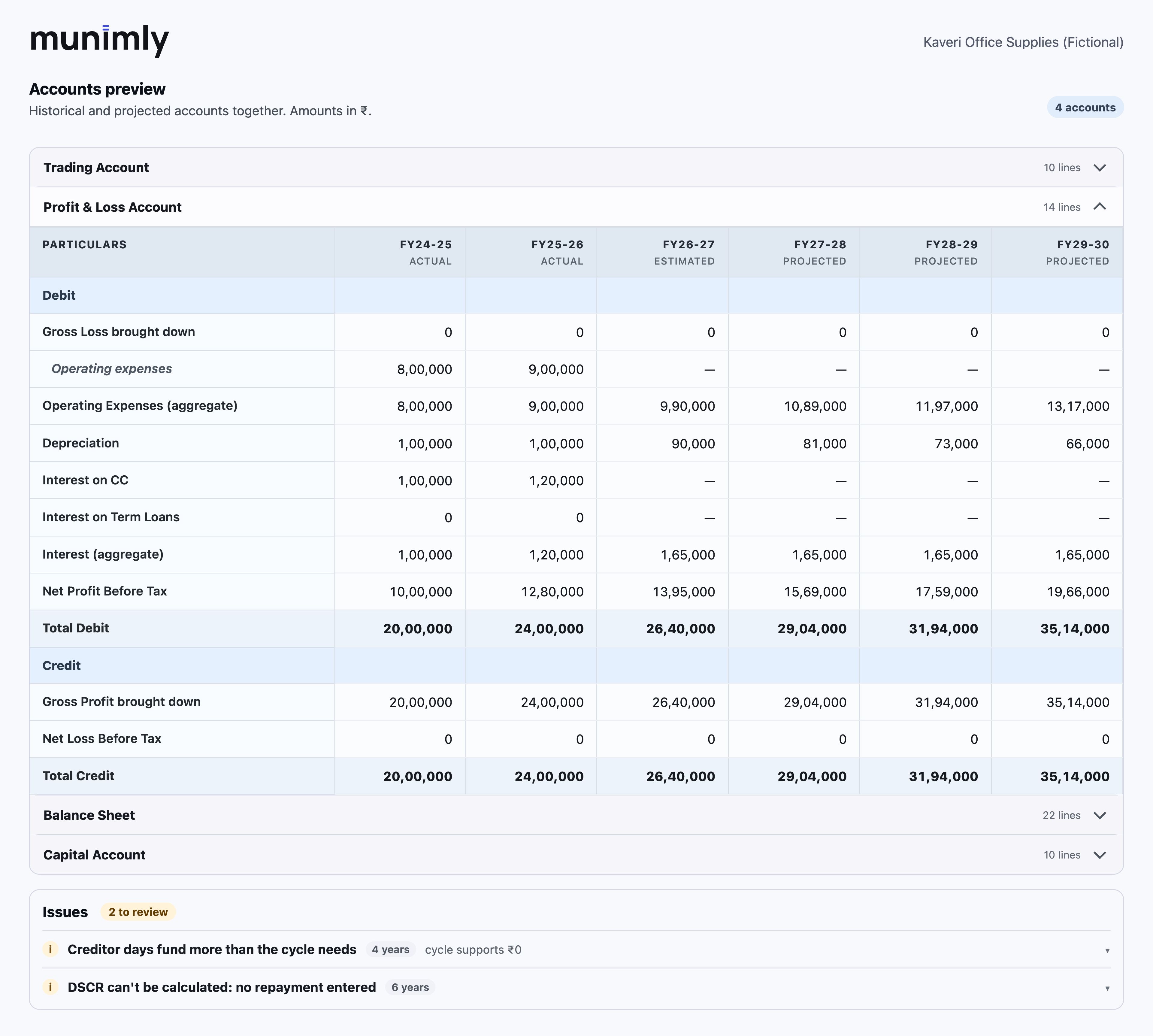The image size is (1153, 1036).
Task: Select the FY28-29 Projected column header
Action: pos(925,252)
